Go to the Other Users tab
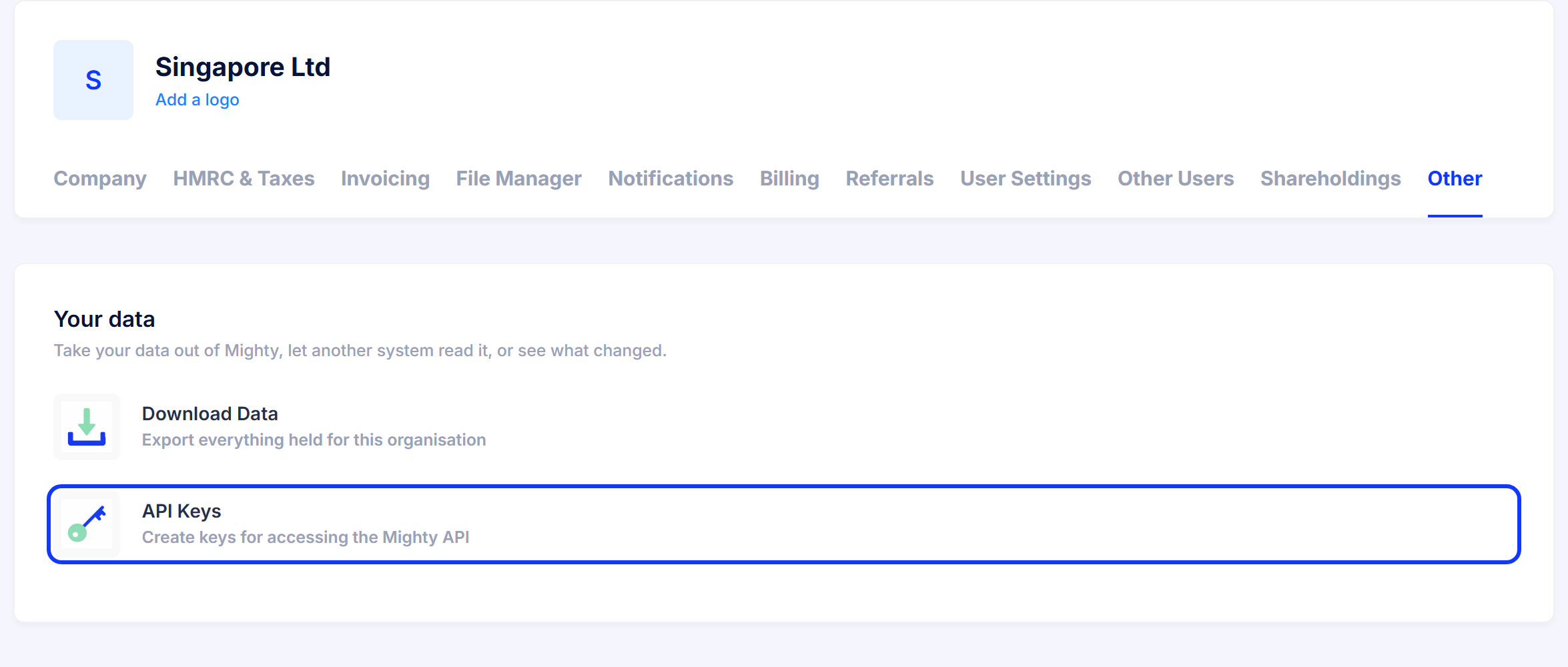 point(1176,178)
